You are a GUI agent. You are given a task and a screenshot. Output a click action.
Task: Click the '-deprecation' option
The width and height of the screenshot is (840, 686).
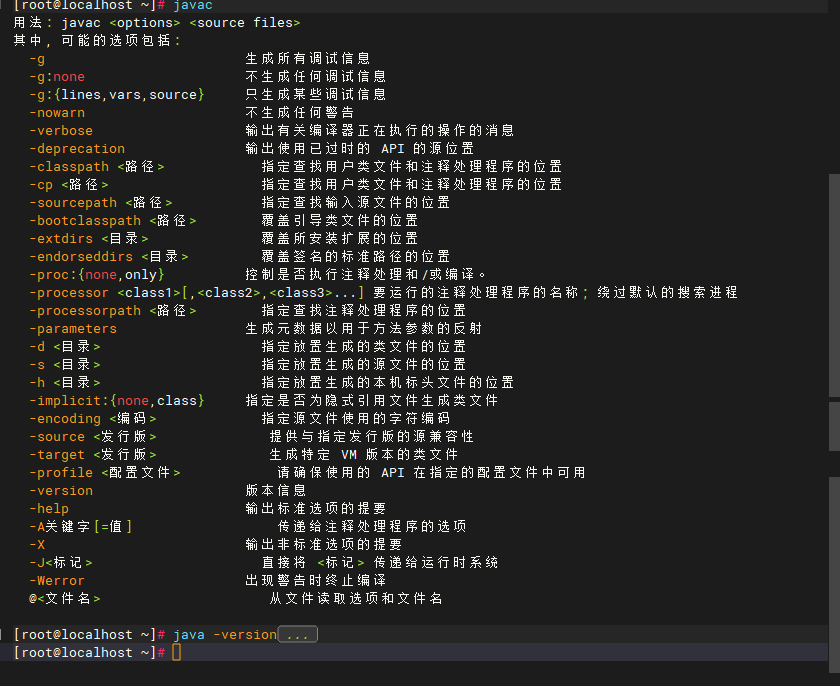point(77,148)
